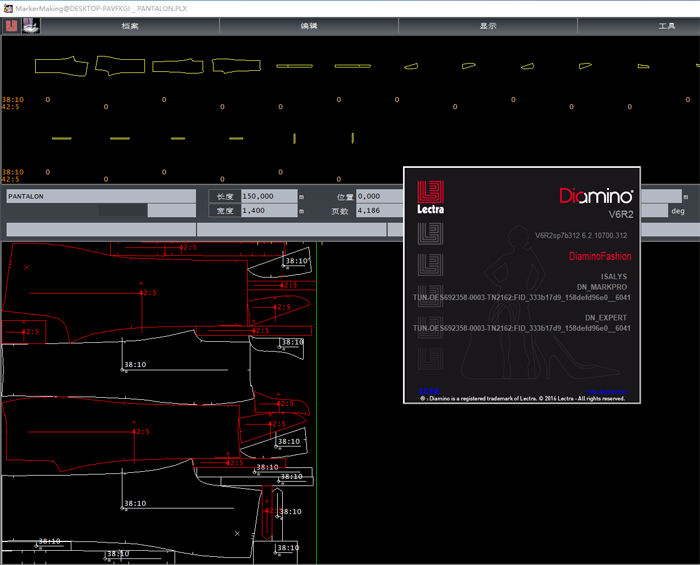Open the 档案 menu
This screenshot has height=565, width=700.
[x=130, y=26]
